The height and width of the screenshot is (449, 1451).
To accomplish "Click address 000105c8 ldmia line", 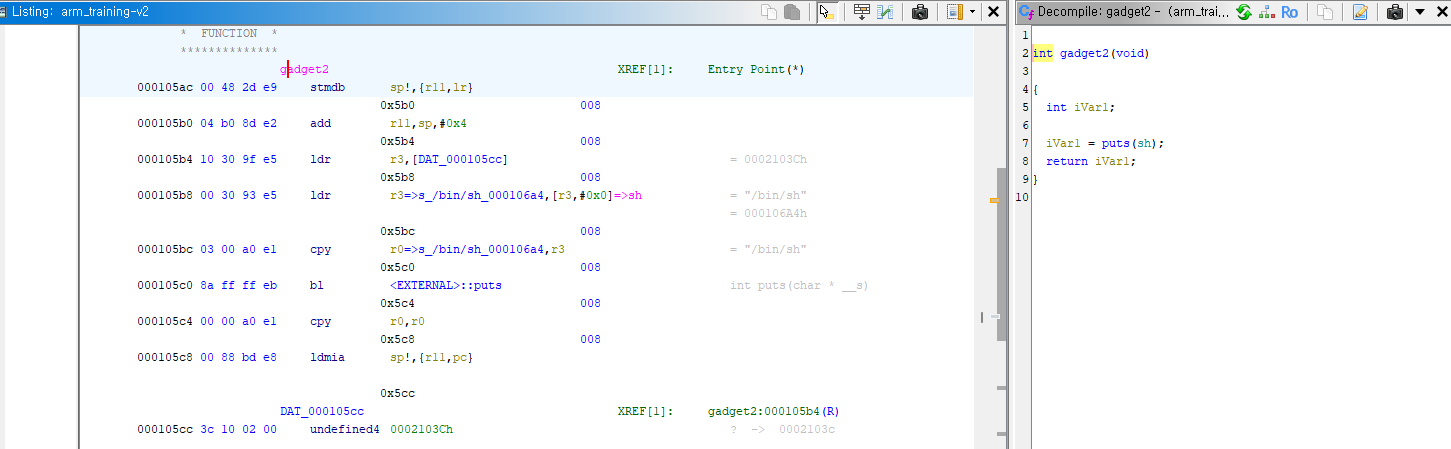I will click(165, 358).
